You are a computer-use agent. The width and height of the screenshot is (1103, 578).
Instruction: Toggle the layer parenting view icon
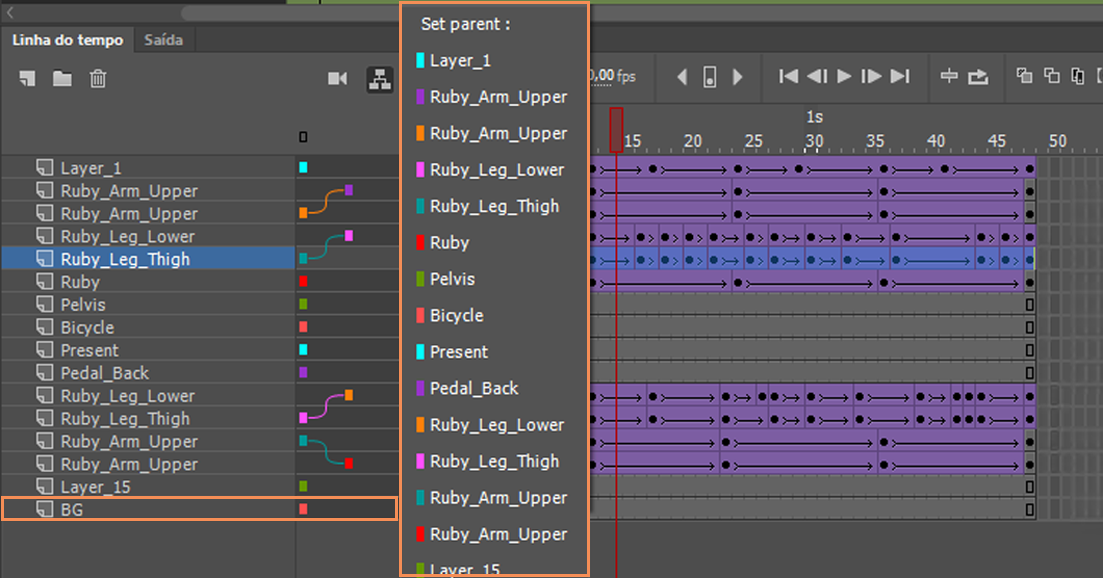pyautogui.click(x=380, y=79)
